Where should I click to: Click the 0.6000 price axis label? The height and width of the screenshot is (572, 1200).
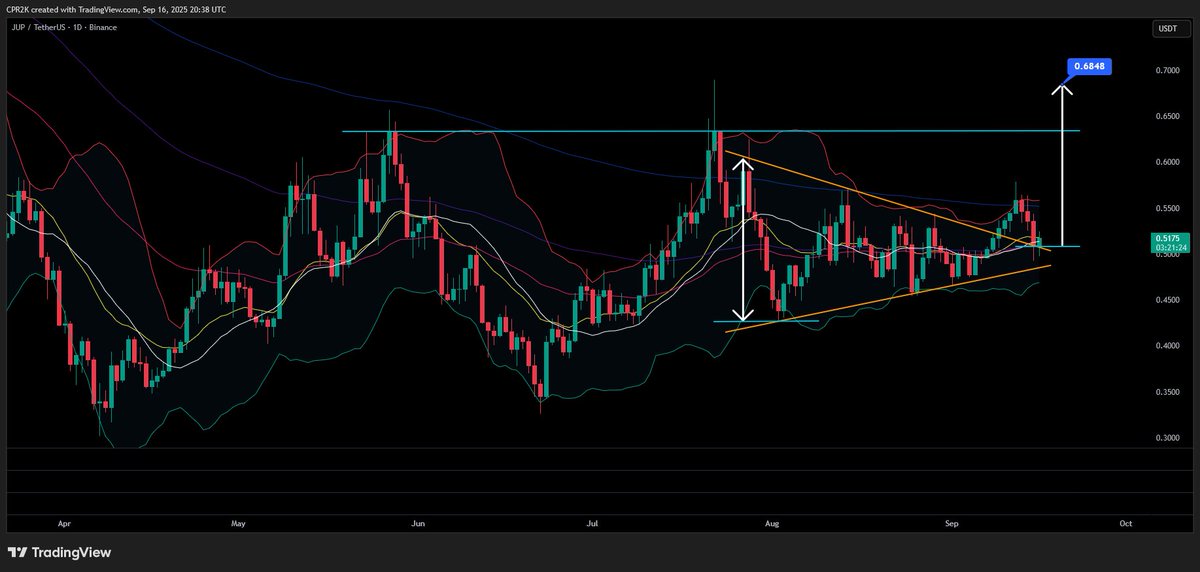coord(1167,162)
